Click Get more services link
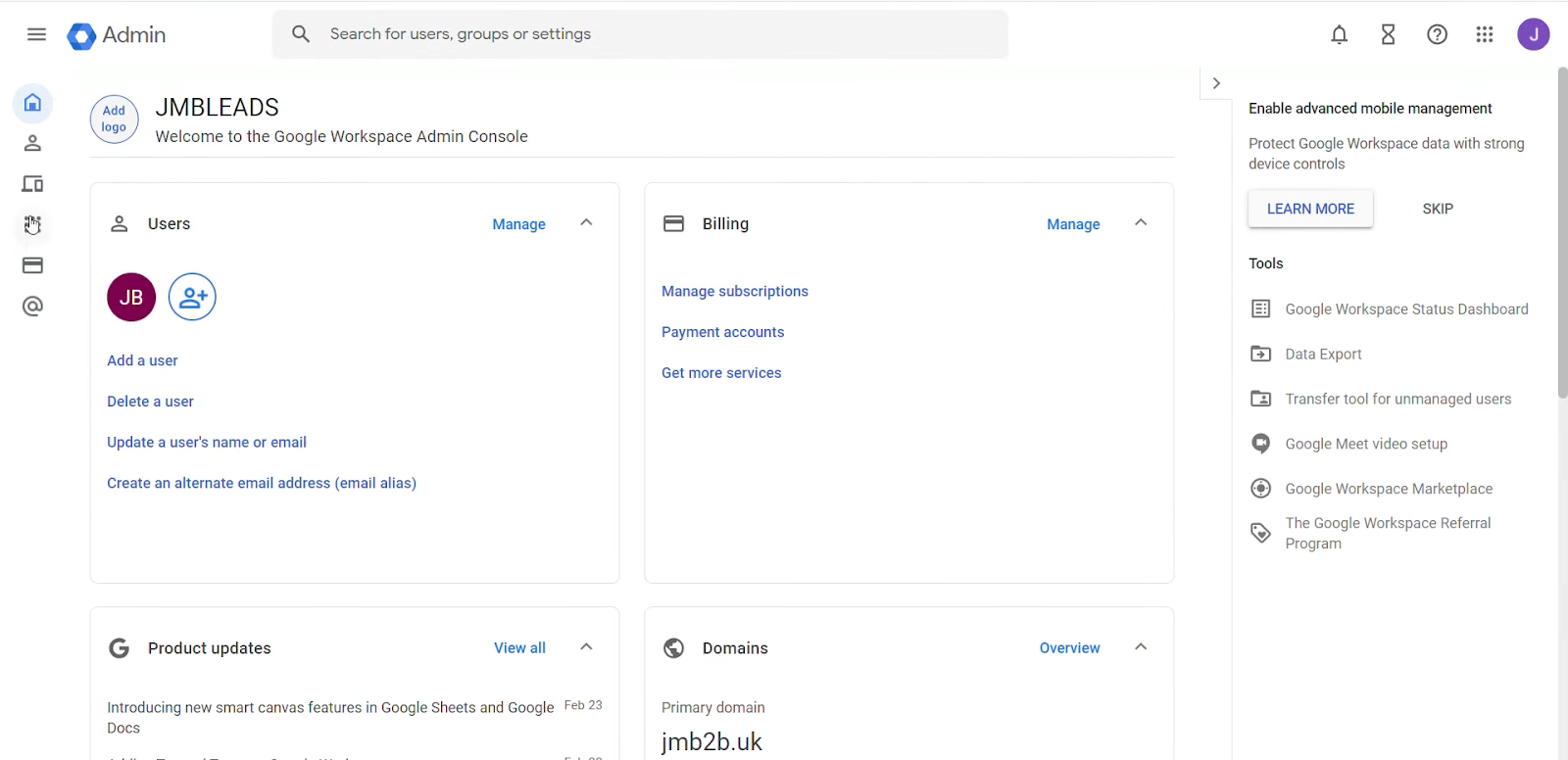The height and width of the screenshot is (760, 1568). (x=721, y=373)
